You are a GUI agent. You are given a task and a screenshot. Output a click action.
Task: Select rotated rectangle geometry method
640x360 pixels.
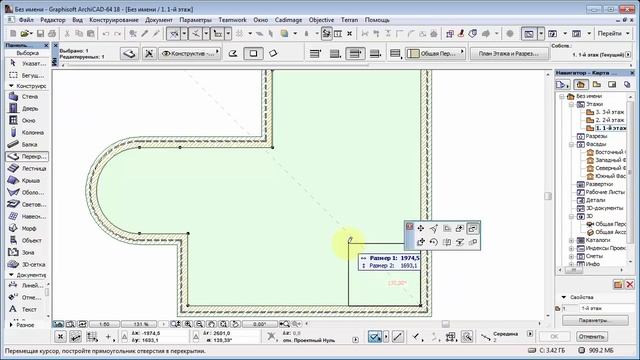point(273,53)
